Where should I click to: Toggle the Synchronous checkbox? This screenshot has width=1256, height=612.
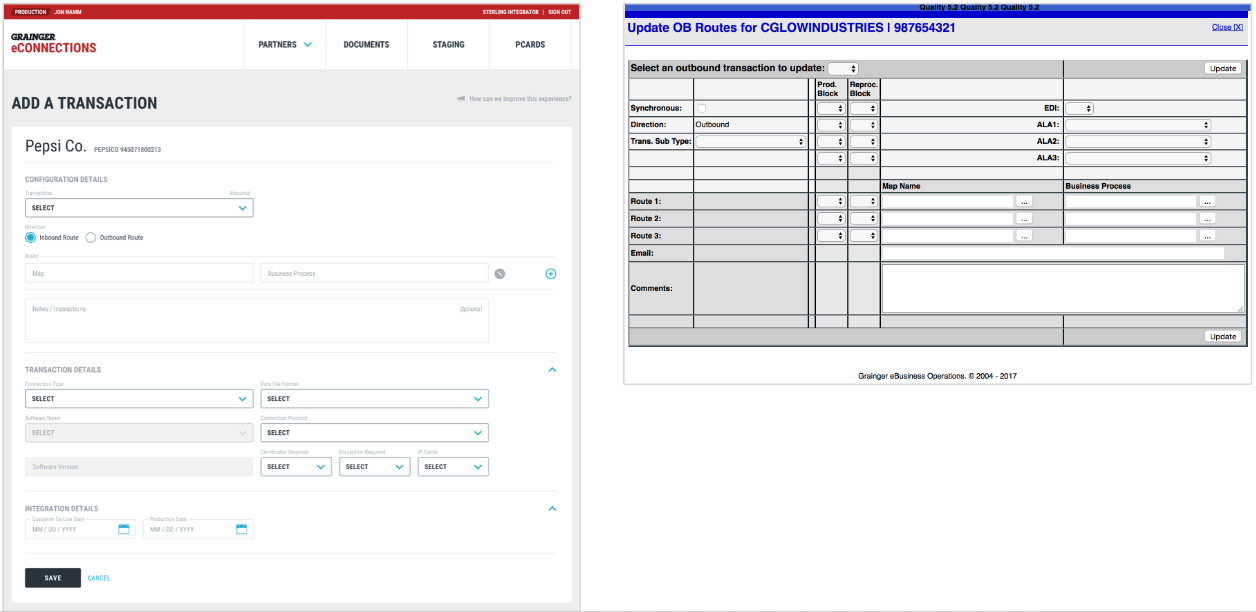701,108
